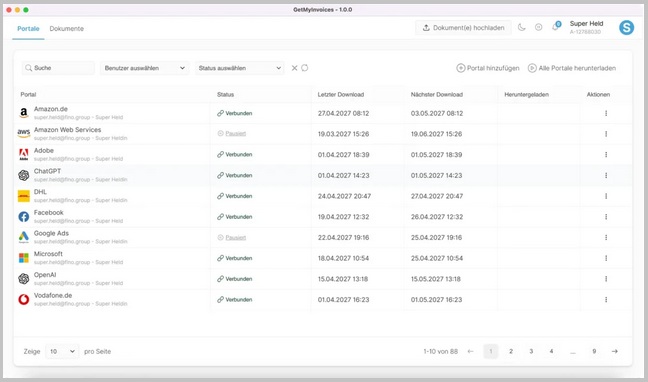Image resolution: width=648 pixels, height=382 pixels.
Task: Open actions menu for Adobe row
Action: [x=606, y=155]
